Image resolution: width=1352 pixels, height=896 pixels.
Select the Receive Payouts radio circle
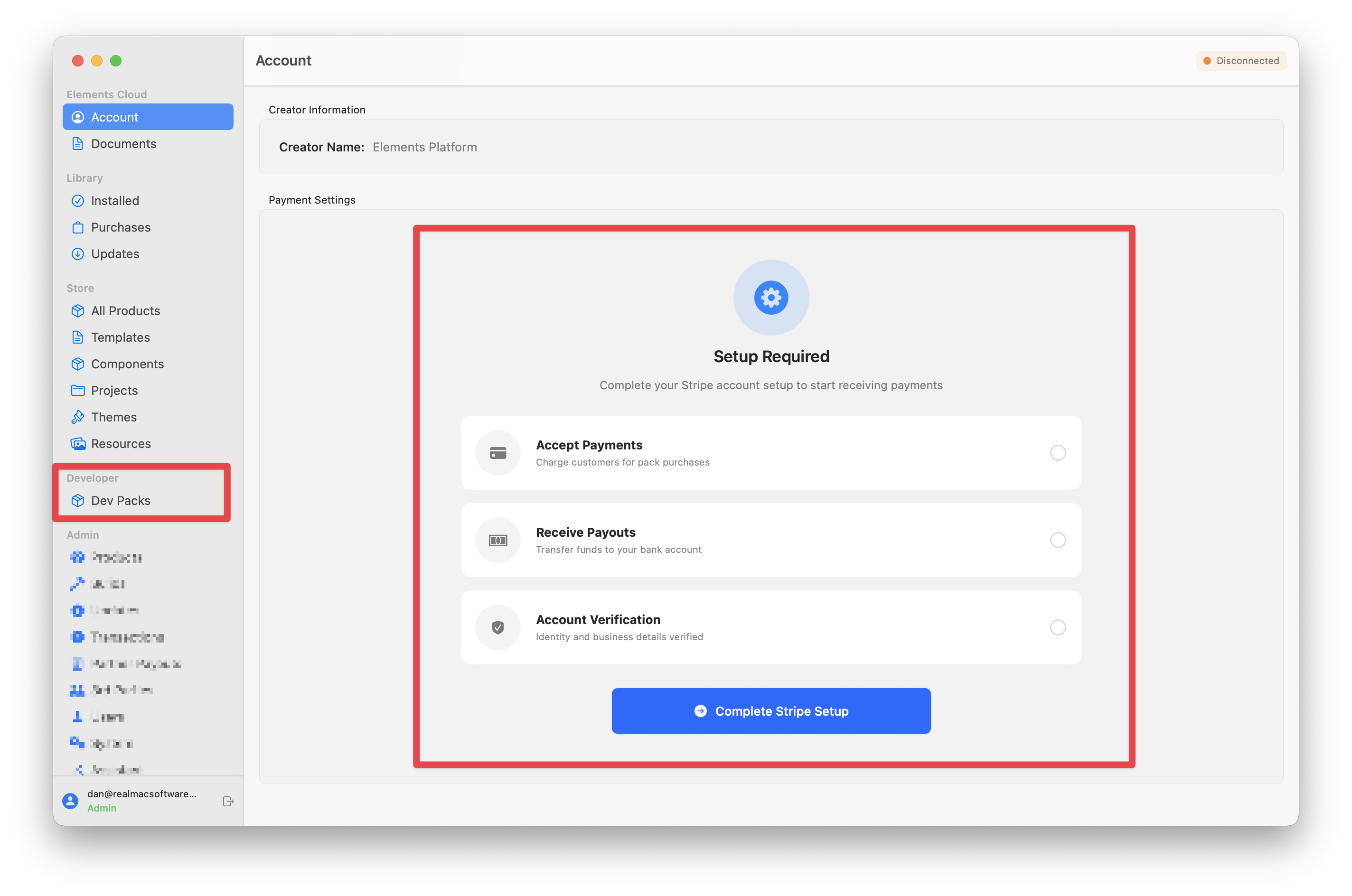(1058, 541)
